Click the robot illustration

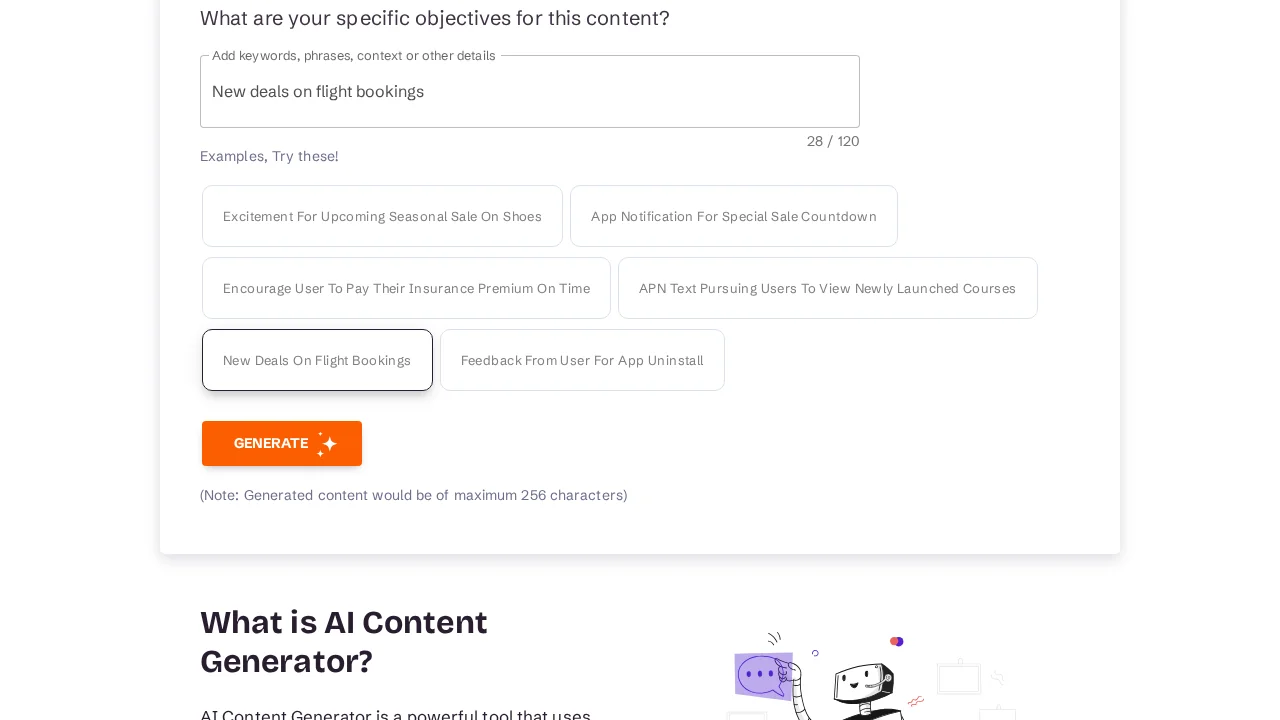(860, 680)
